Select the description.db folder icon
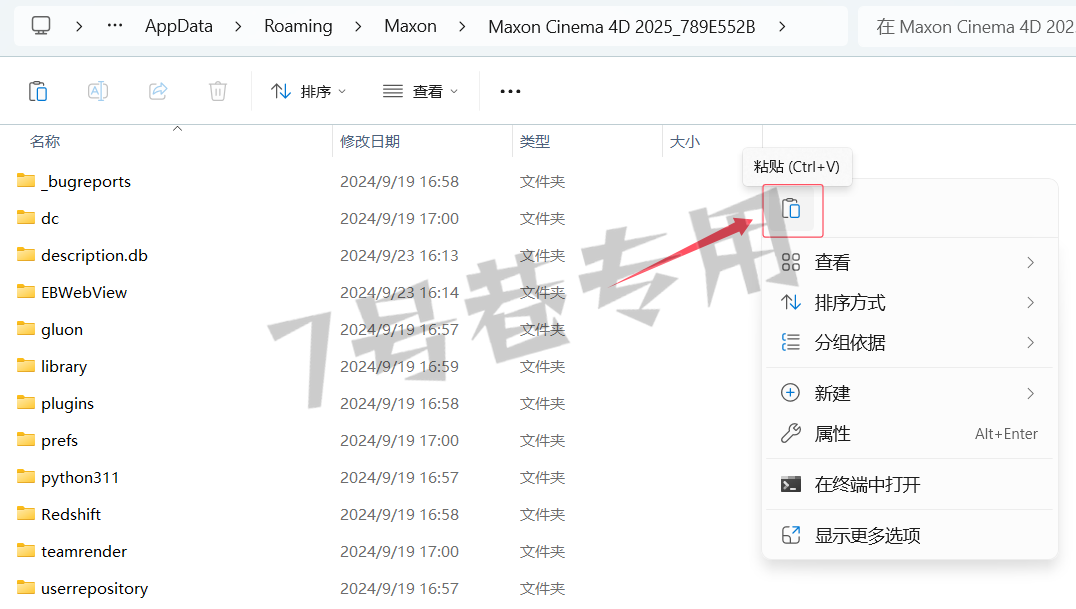The width and height of the screenshot is (1076, 609). click(26, 255)
